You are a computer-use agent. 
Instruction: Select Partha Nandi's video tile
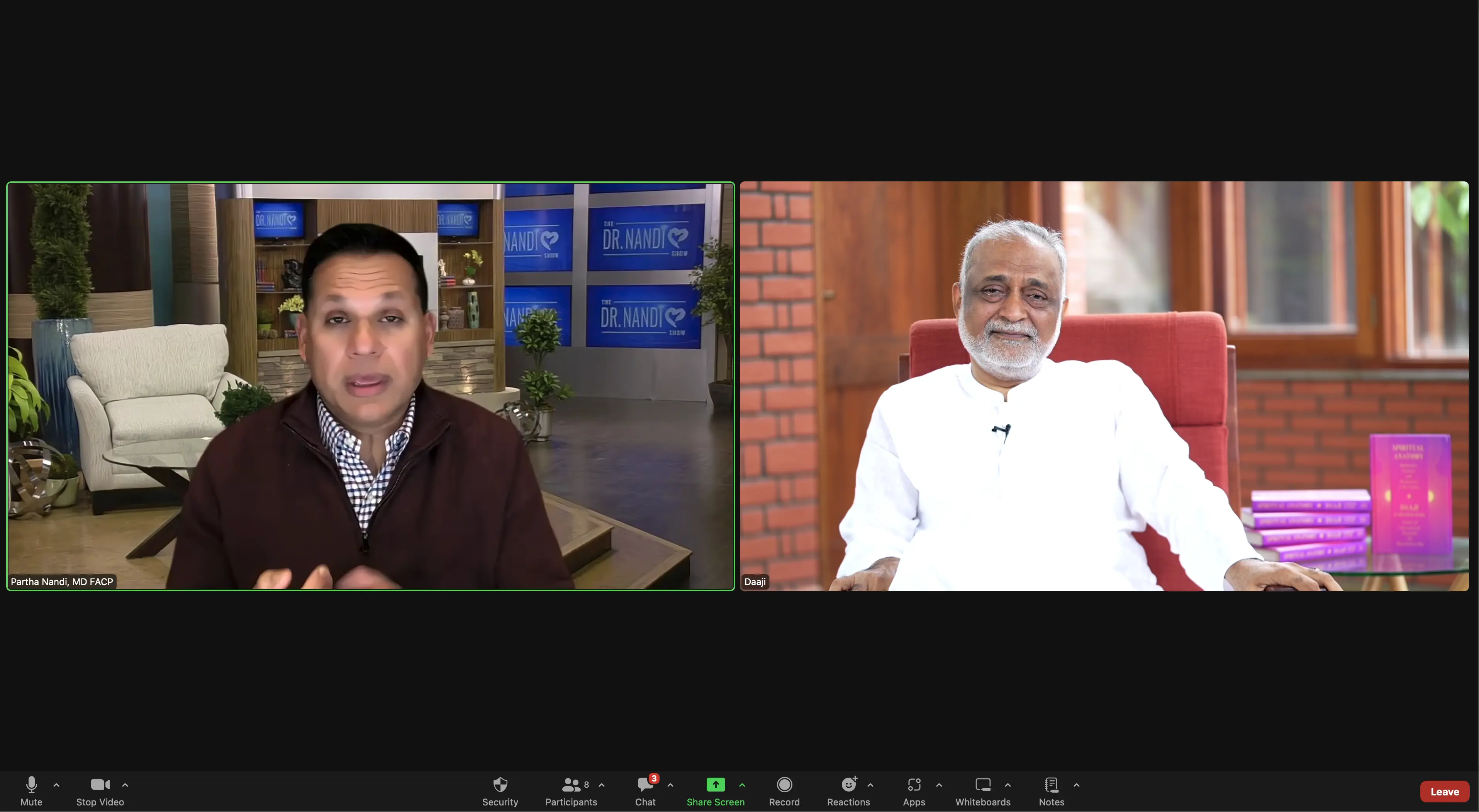[x=370, y=386]
